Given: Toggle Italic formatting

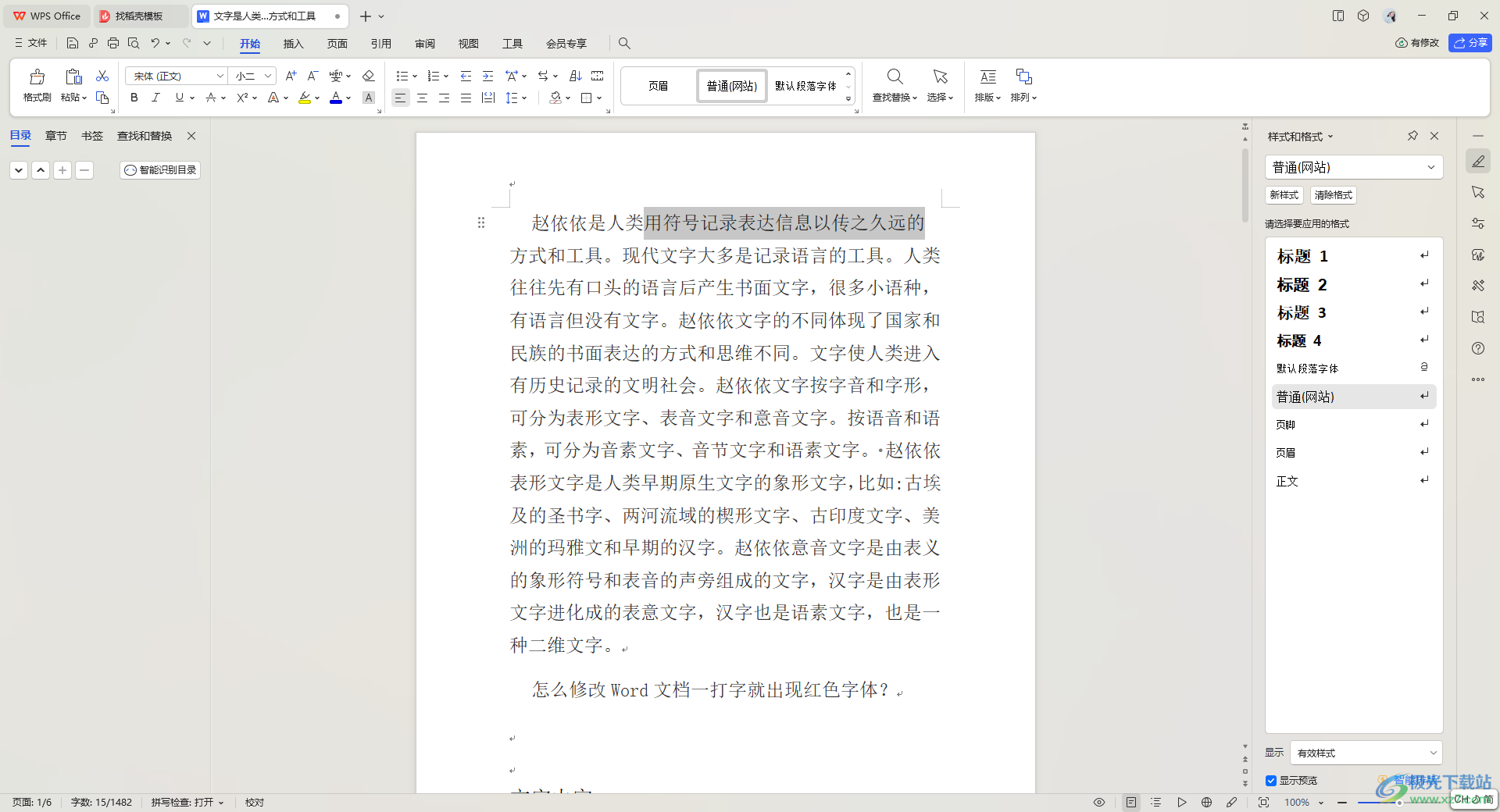Looking at the screenshot, I should click(x=155, y=98).
